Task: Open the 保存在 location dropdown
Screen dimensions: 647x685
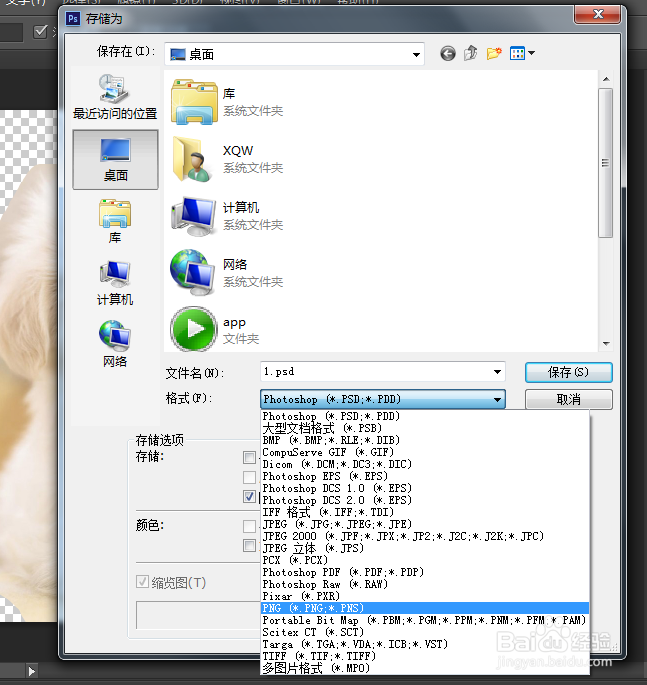Action: pyautogui.click(x=416, y=54)
